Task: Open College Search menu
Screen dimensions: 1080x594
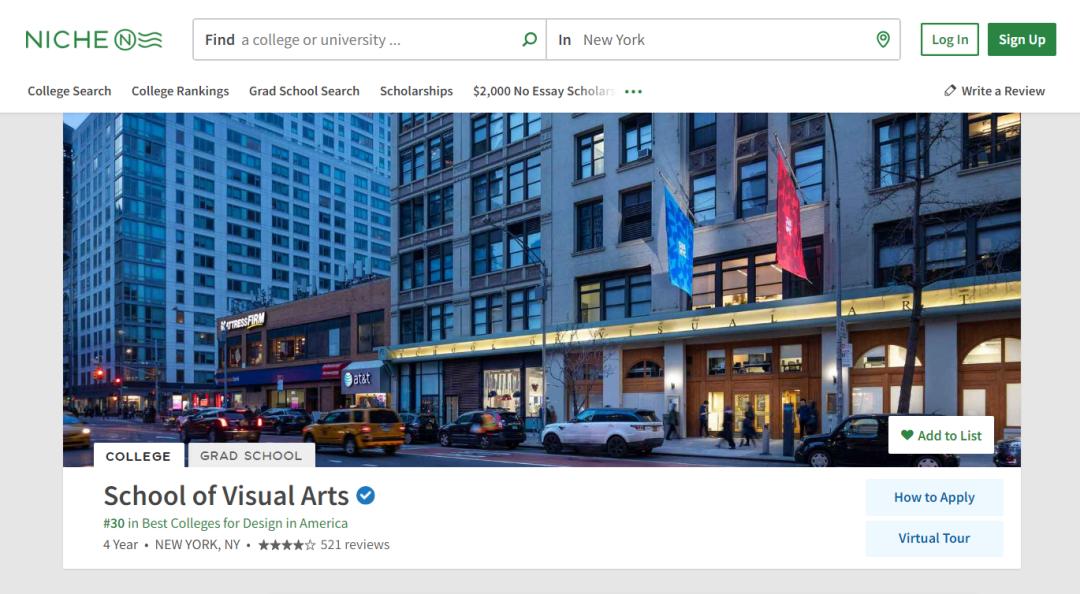Action: [x=70, y=91]
